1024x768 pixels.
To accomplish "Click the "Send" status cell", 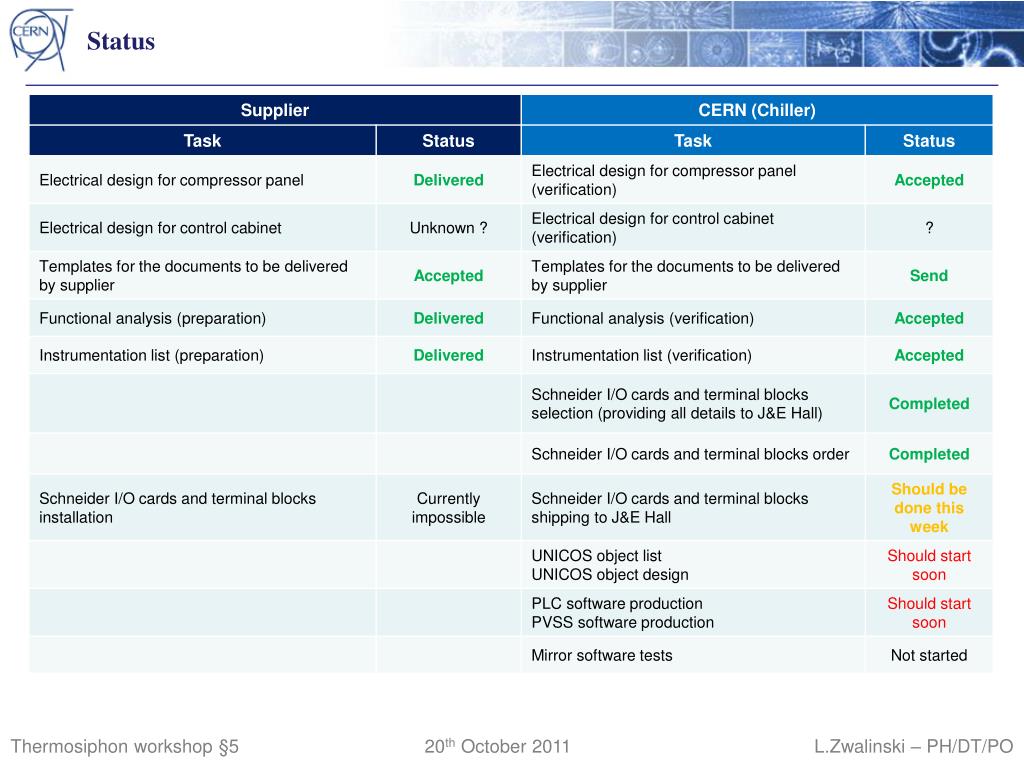I will click(x=929, y=276).
